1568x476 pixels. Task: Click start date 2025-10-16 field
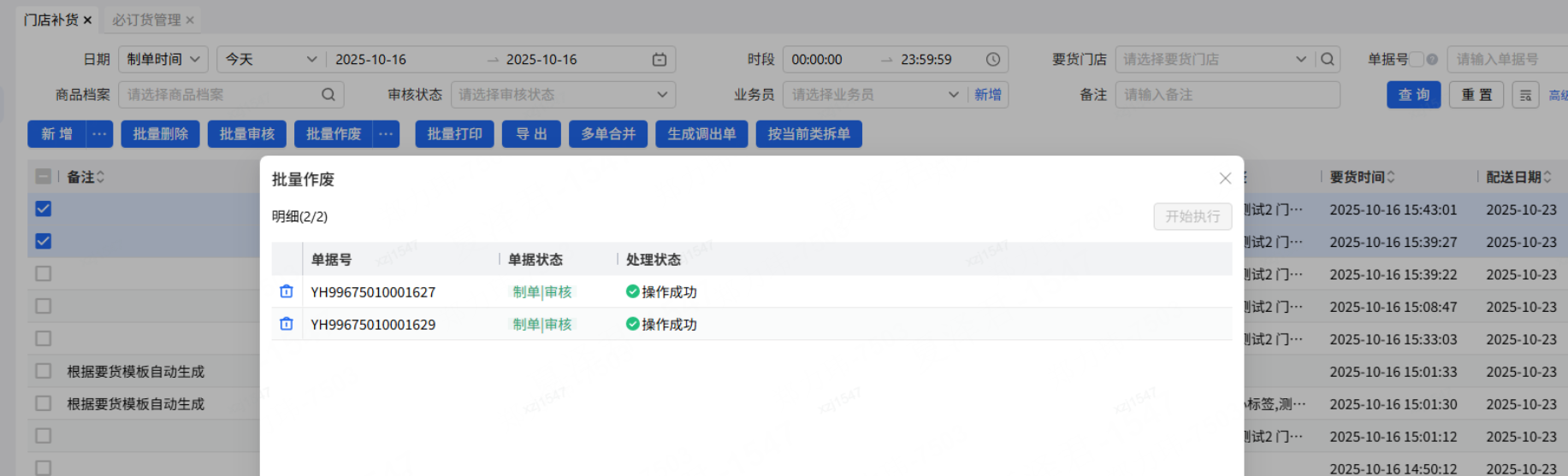[x=371, y=59]
